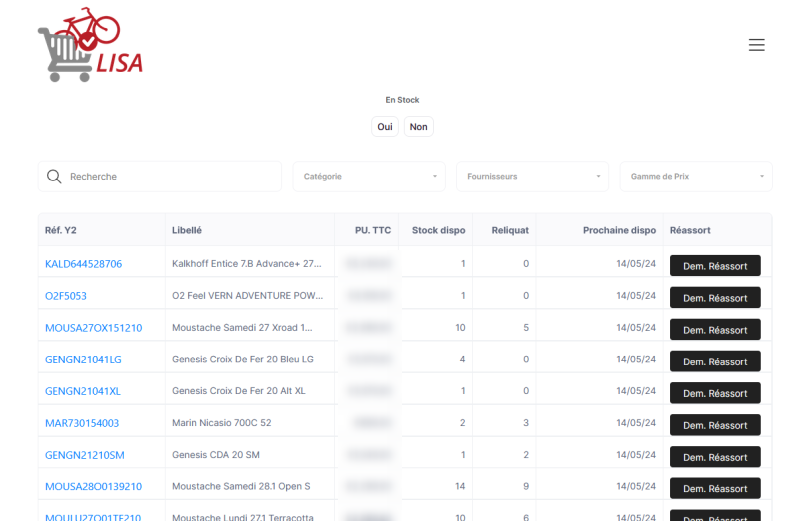Select label Moustache Samedi 27 Xroad
790x521 pixels.
tap(242, 328)
